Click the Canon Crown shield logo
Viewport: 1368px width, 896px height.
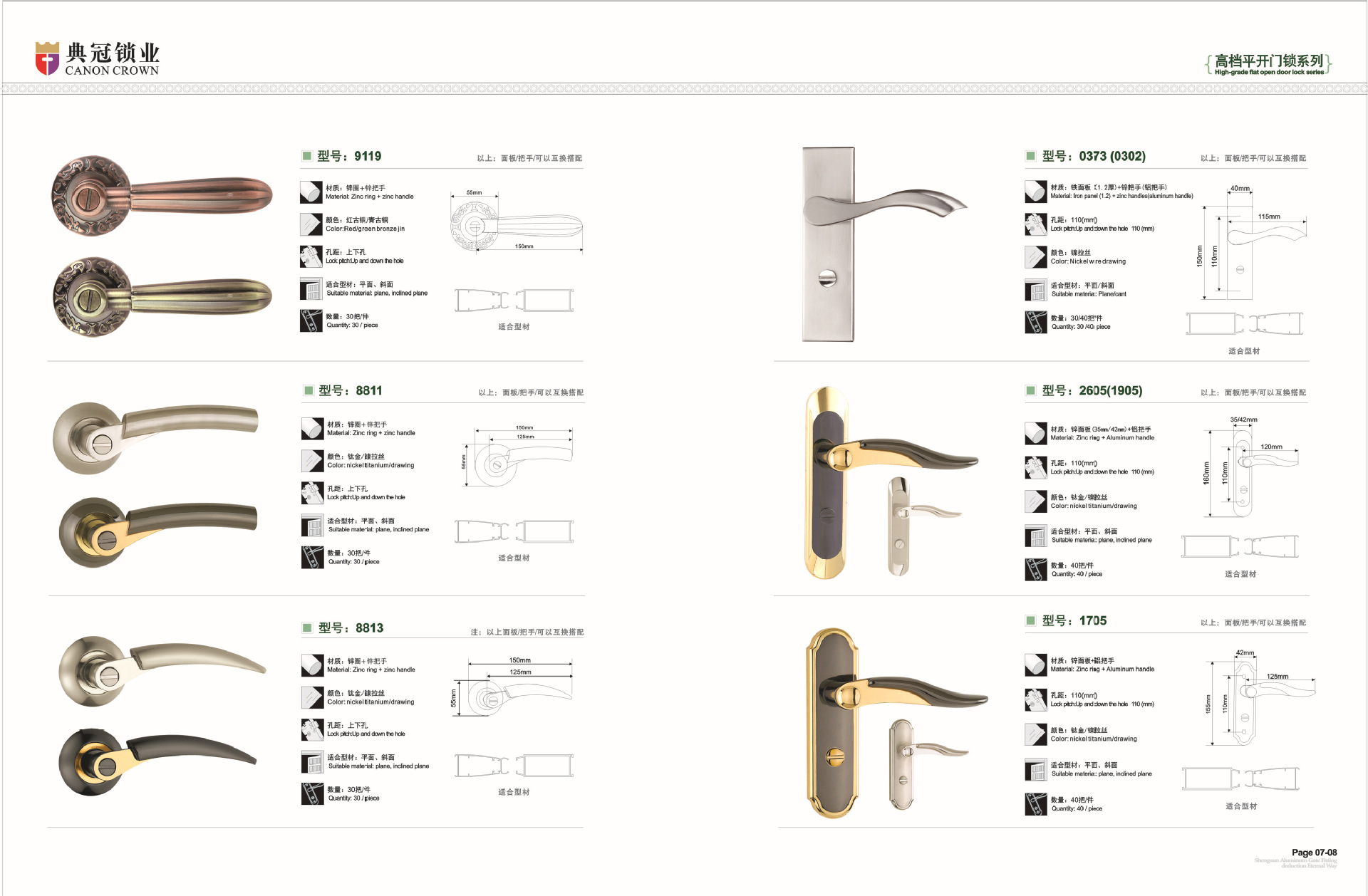[x=47, y=58]
